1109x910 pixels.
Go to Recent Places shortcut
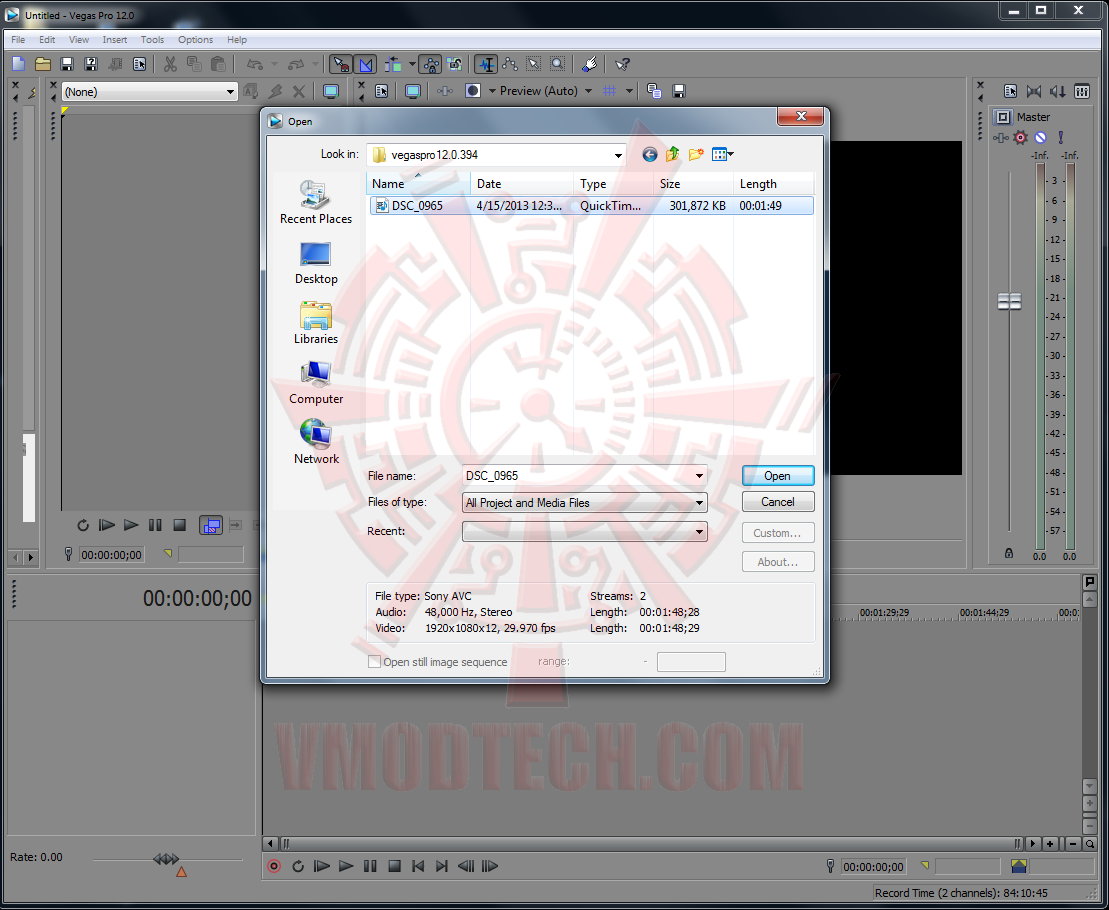tap(315, 203)
